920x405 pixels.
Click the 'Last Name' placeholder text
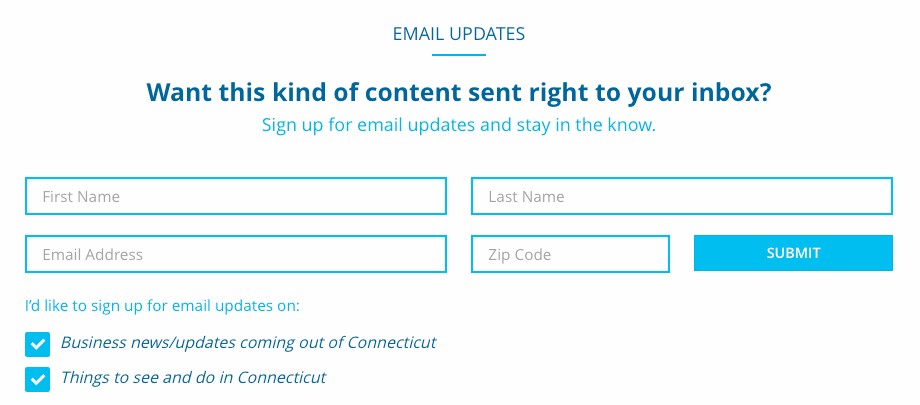[526, 197]
